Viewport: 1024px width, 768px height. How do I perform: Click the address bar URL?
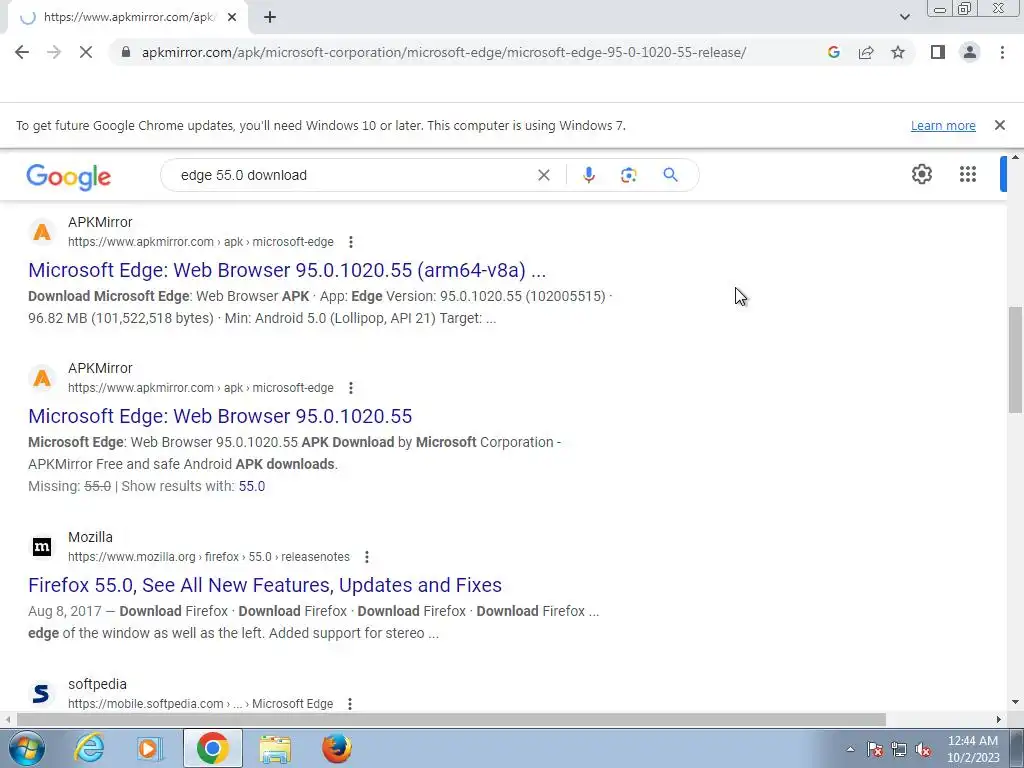(443, 52)
